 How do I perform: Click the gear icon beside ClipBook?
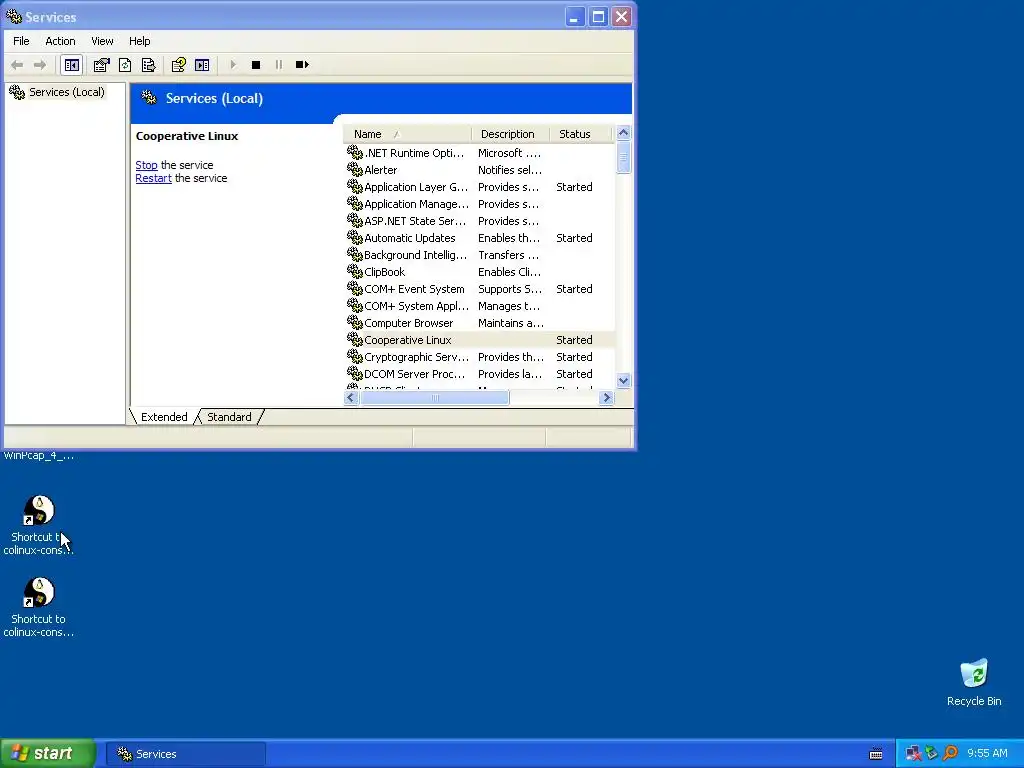[x=355, y=271]
